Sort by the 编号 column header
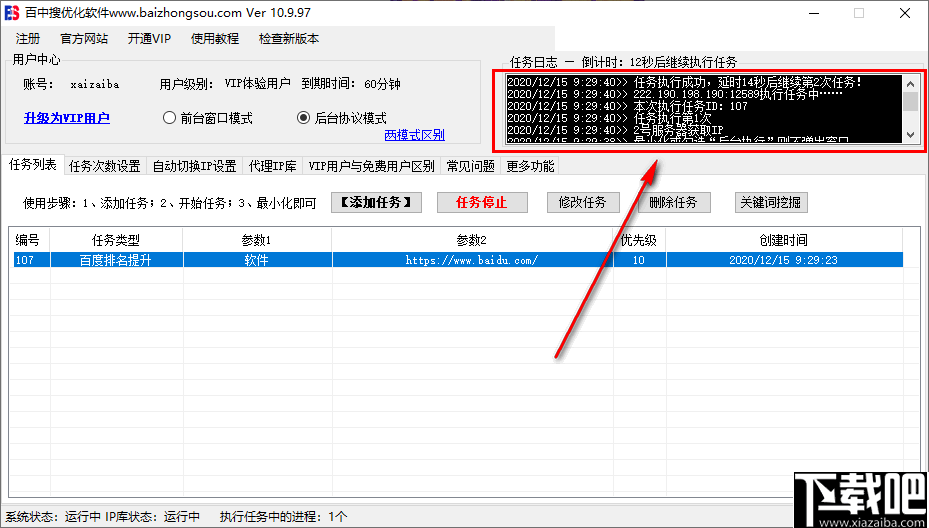Screen dimensions: 929x528 tap(28, 240)
